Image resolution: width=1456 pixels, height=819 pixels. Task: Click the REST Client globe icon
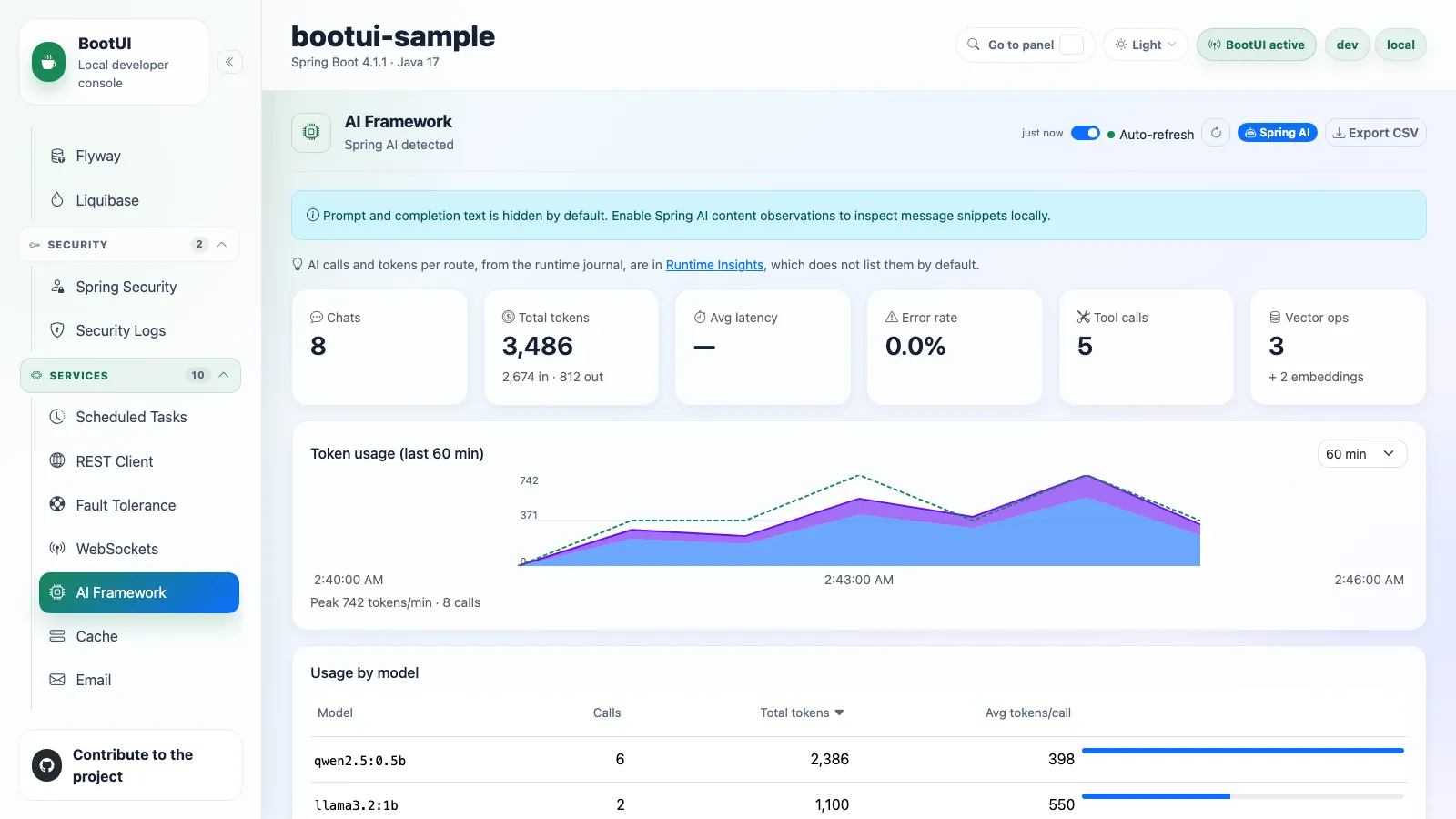click(57, 460)
